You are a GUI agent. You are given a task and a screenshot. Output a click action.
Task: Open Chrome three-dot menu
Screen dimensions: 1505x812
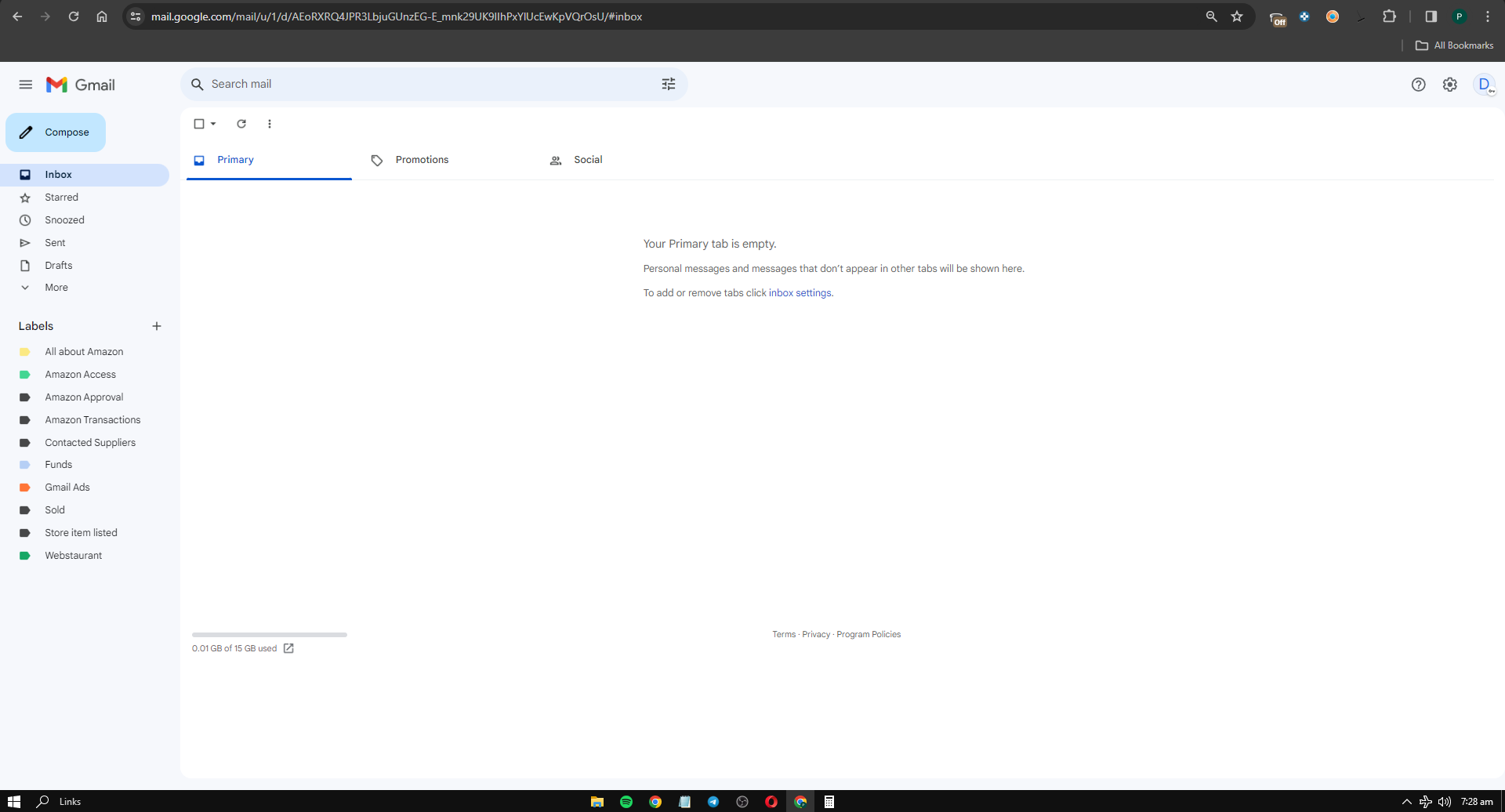pyautogui.click(x=1487, y=16)
